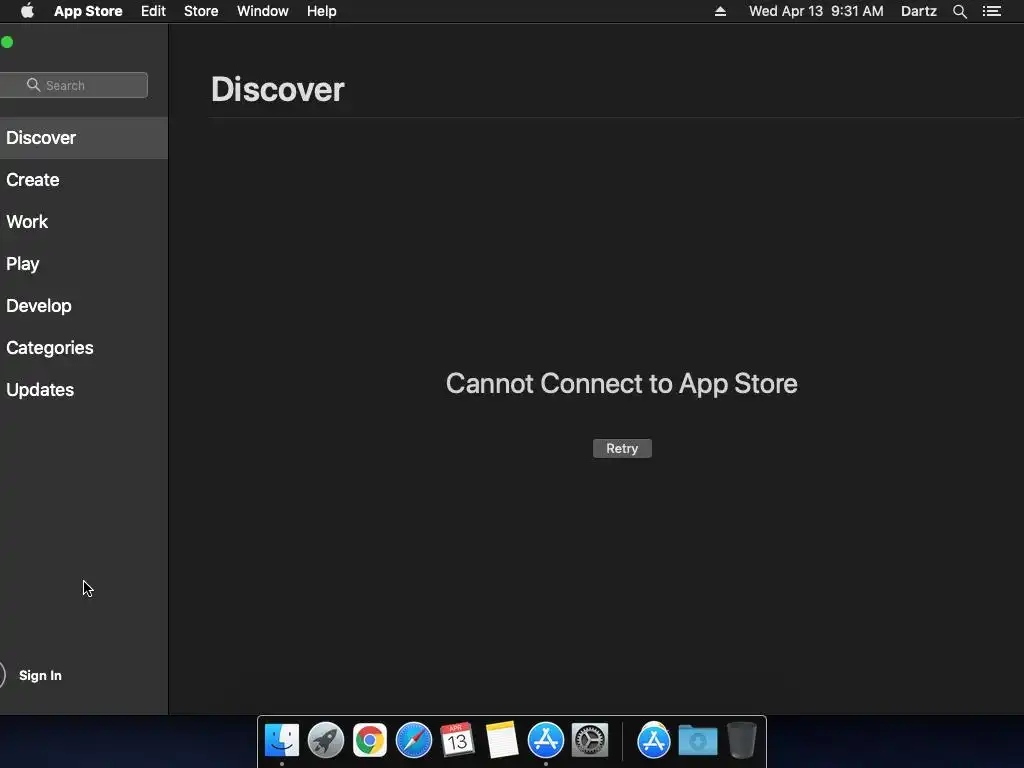Click the eject icon in menu bar
1024x768 pixels.
720,11
